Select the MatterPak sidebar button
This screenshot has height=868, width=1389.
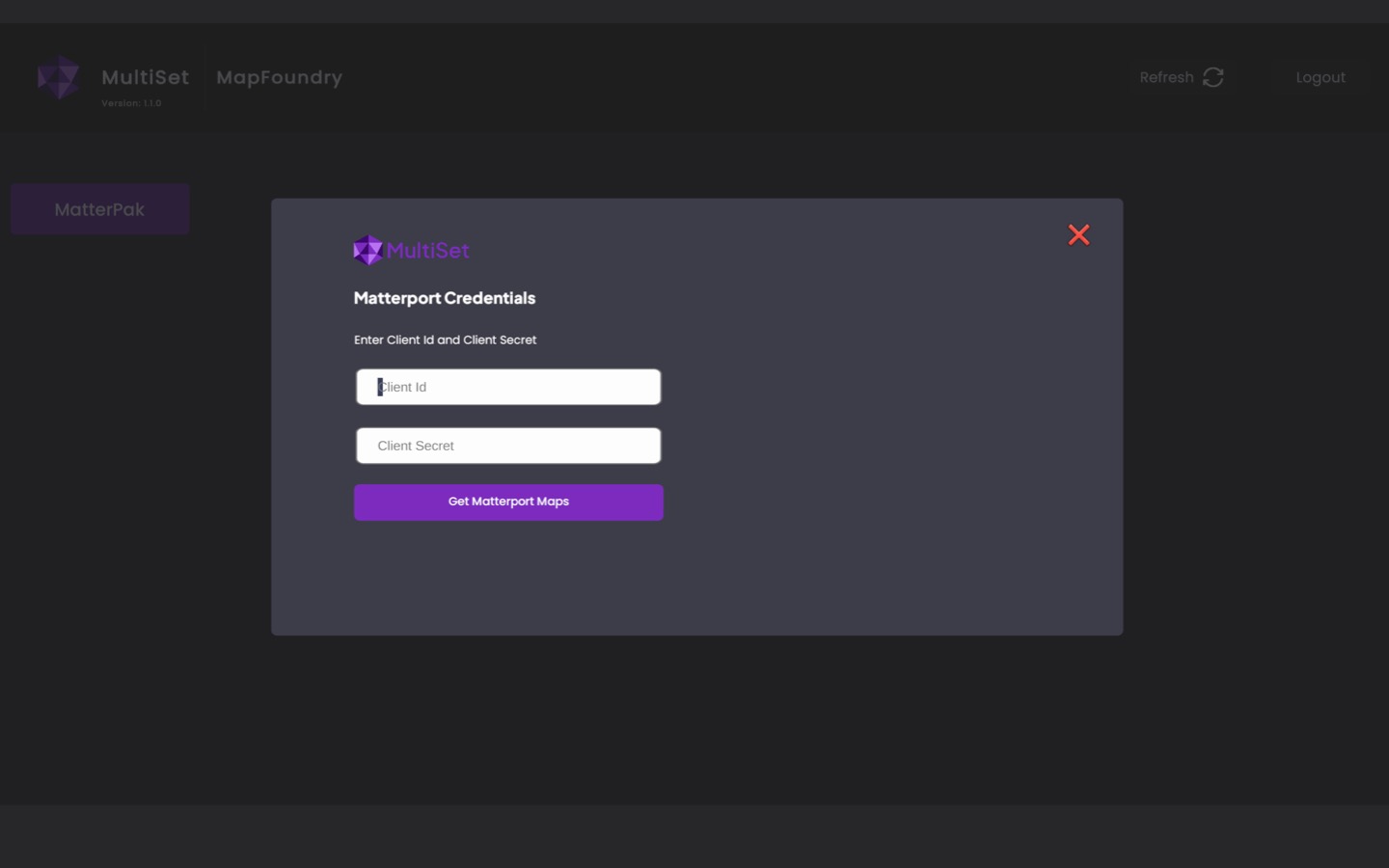point(99,209)
